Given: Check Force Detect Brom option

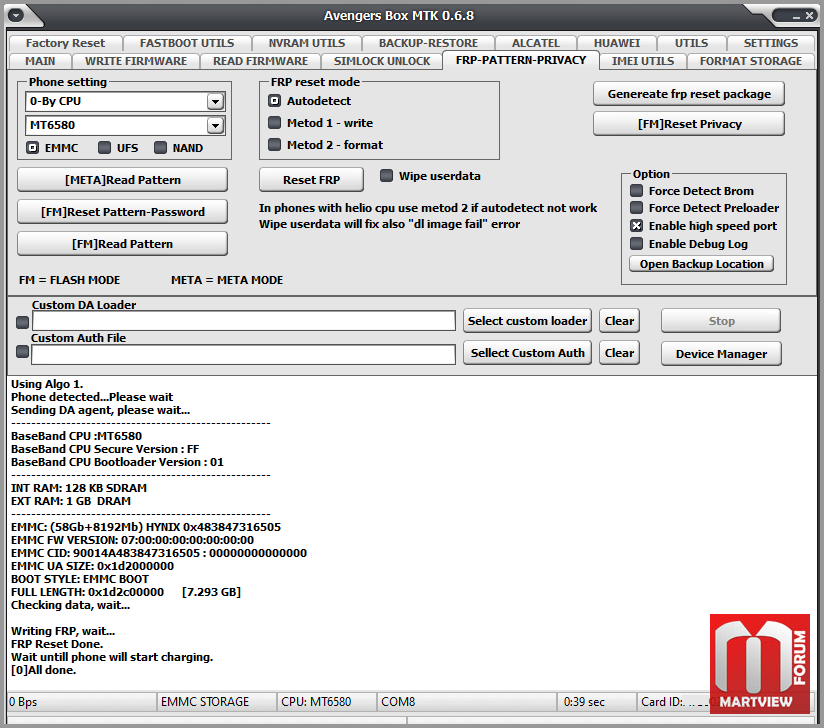Looking at the screenshot, I should coord(636,191).
